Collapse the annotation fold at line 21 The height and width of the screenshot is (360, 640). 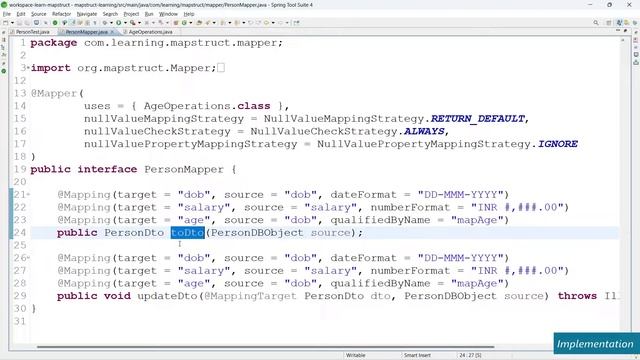coord(28,194)
